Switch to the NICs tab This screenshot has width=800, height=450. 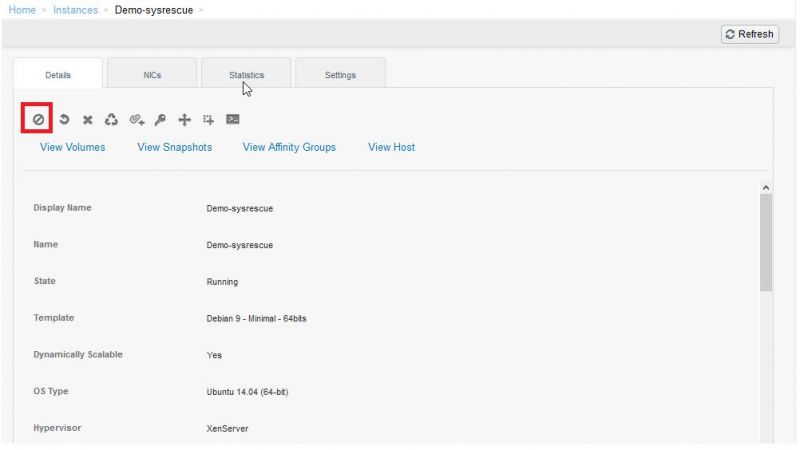pos(152,75)
